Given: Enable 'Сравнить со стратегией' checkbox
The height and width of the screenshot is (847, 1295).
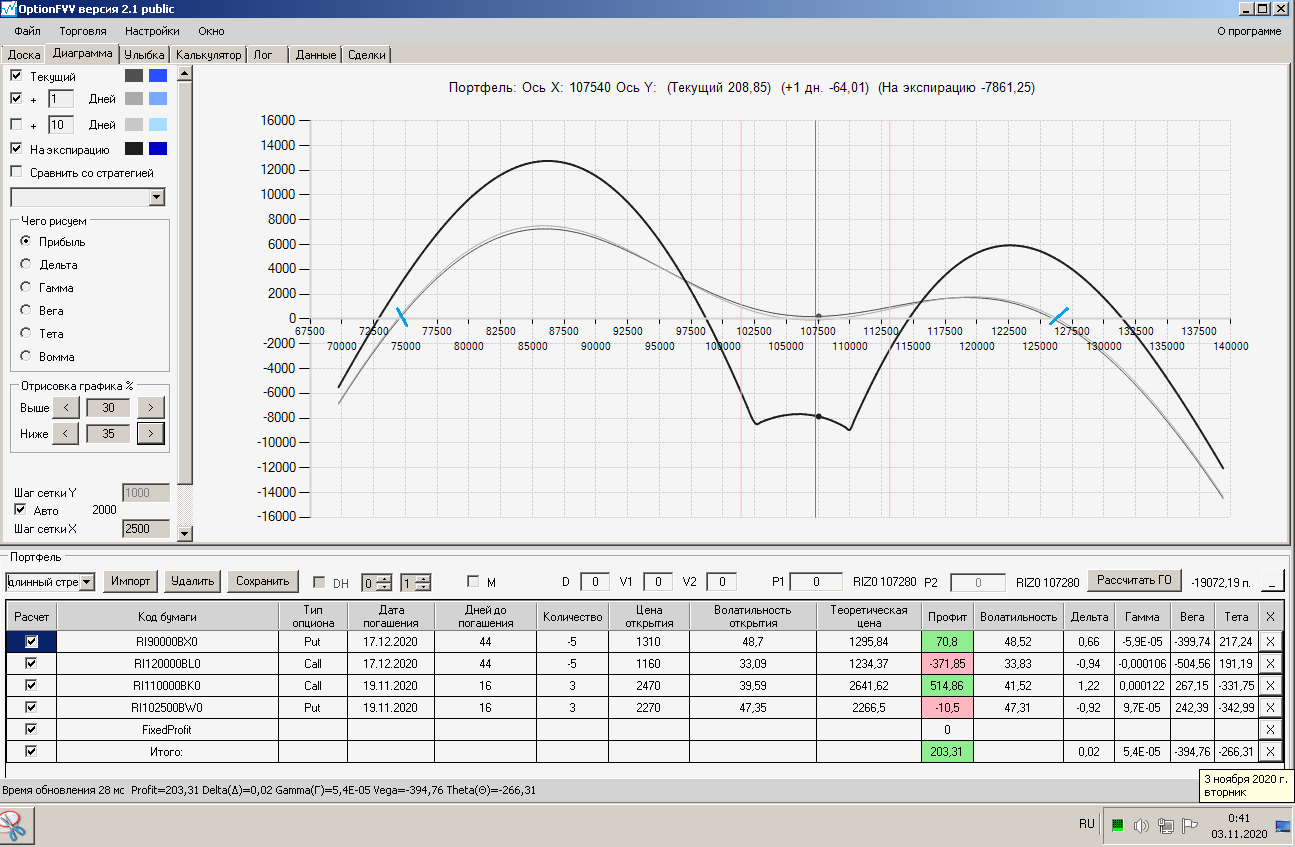Looking at the screenshot, I should pos(16,173).
